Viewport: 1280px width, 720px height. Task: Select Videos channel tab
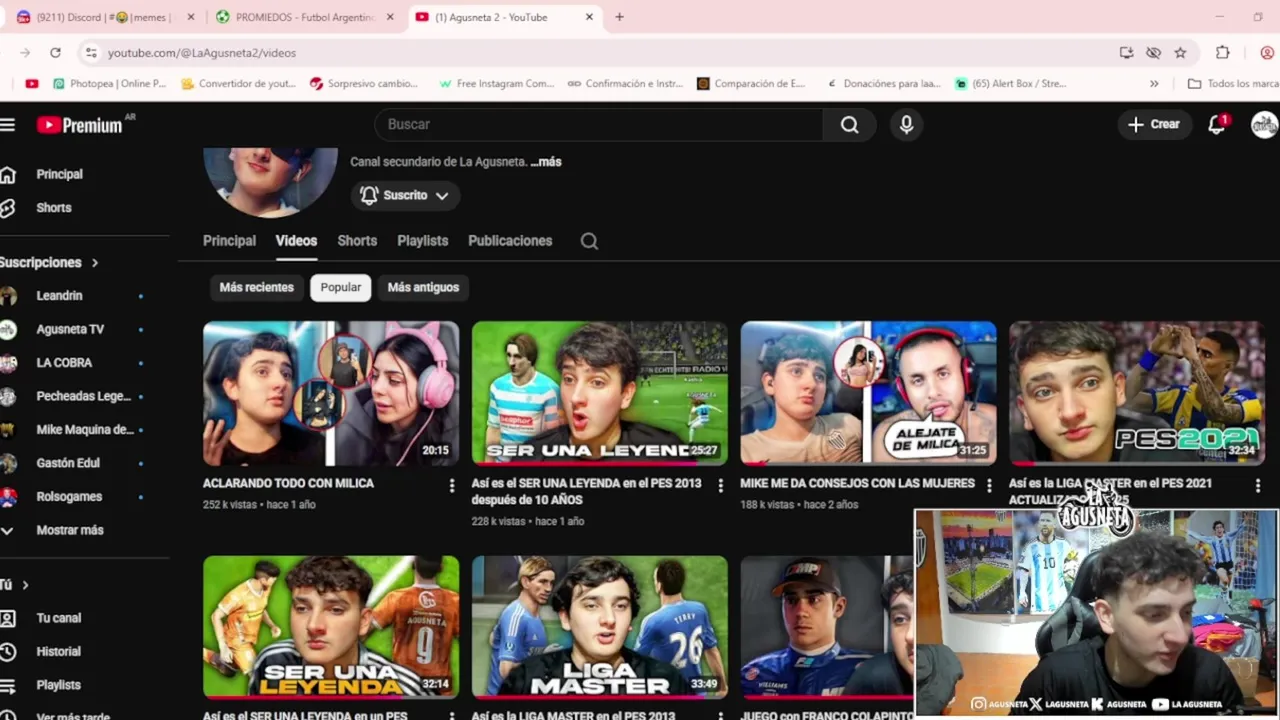[x=296, y=241]
